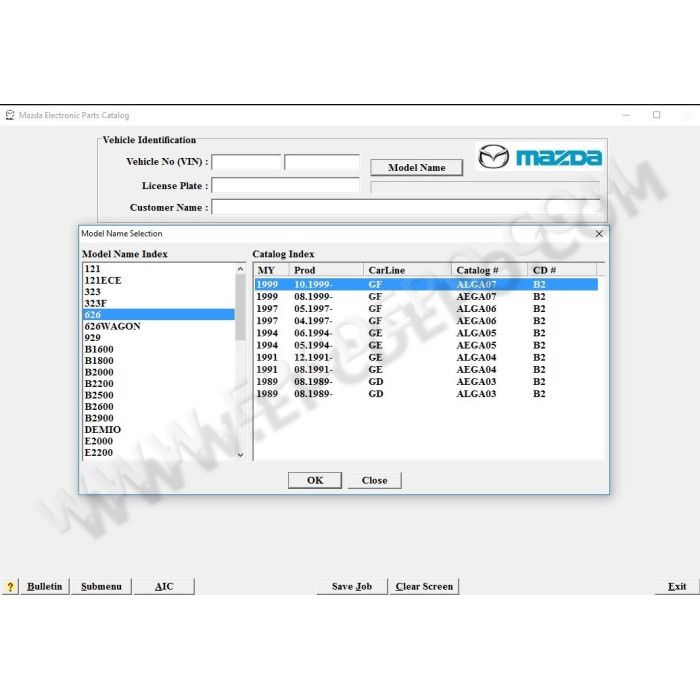The width and height of the screenshot is (700, 700).
Task: Click the Customer Name input field
Action: coord(406,207)
